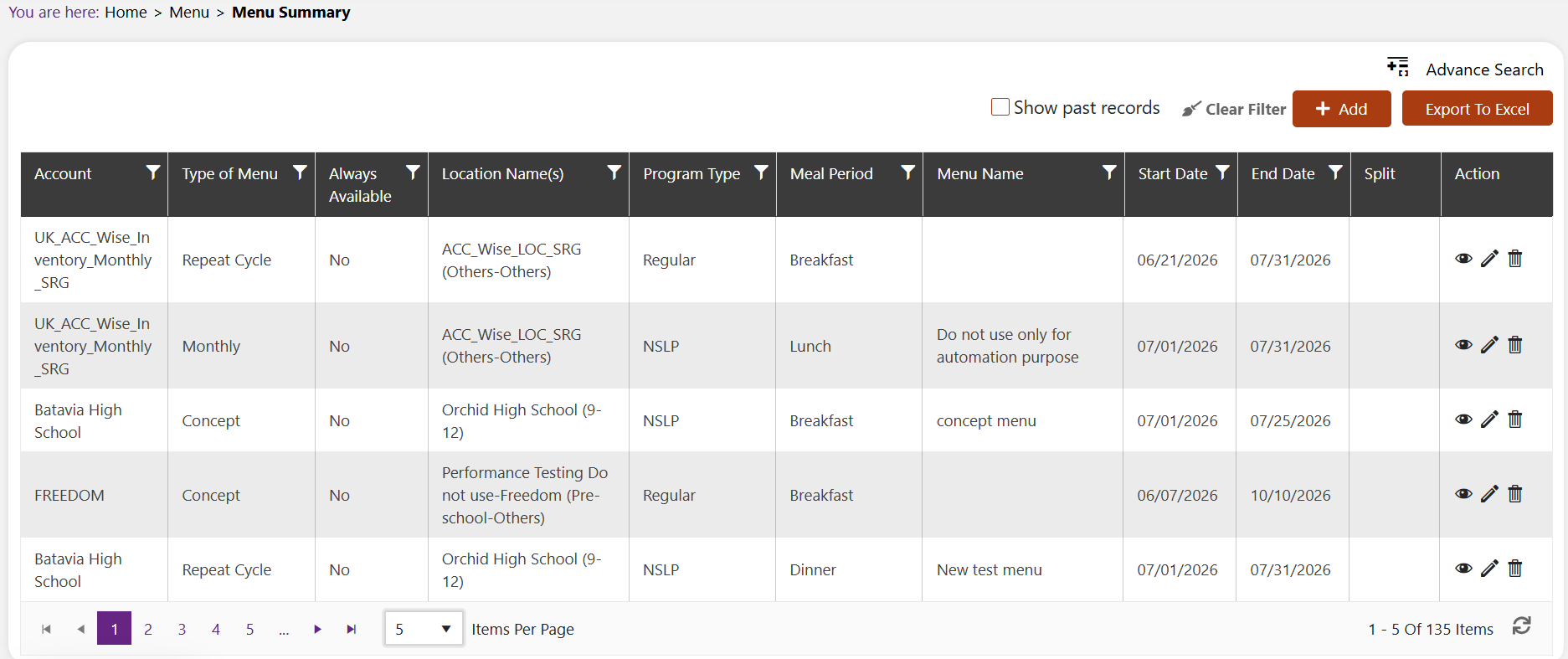Viewport: 1568px width, 659px height.
Task: Filter the End Date column
Action: click(x=1335, y=172)
